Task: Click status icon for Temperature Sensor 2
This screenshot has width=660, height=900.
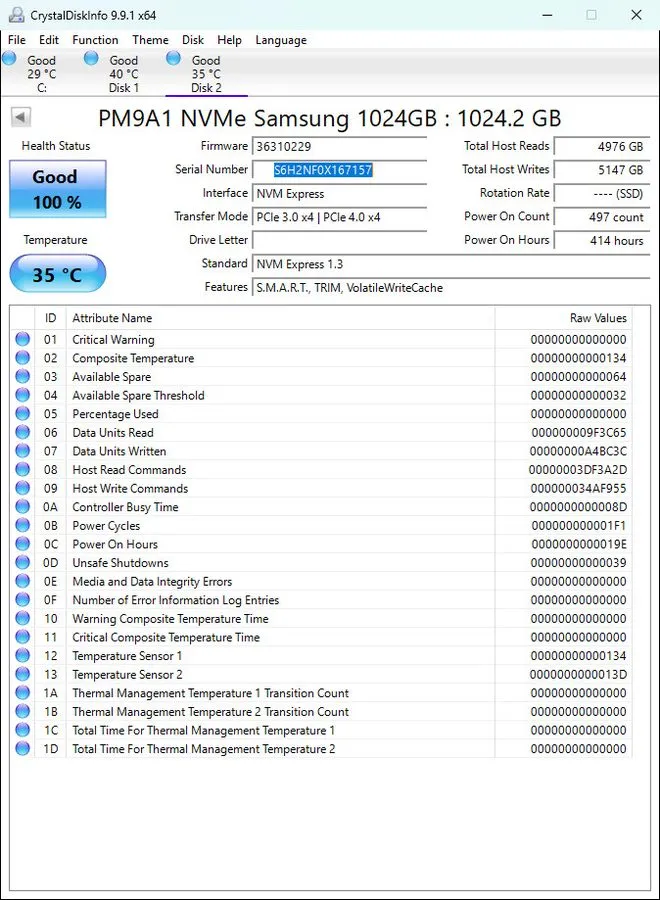Action: [22, 674]
